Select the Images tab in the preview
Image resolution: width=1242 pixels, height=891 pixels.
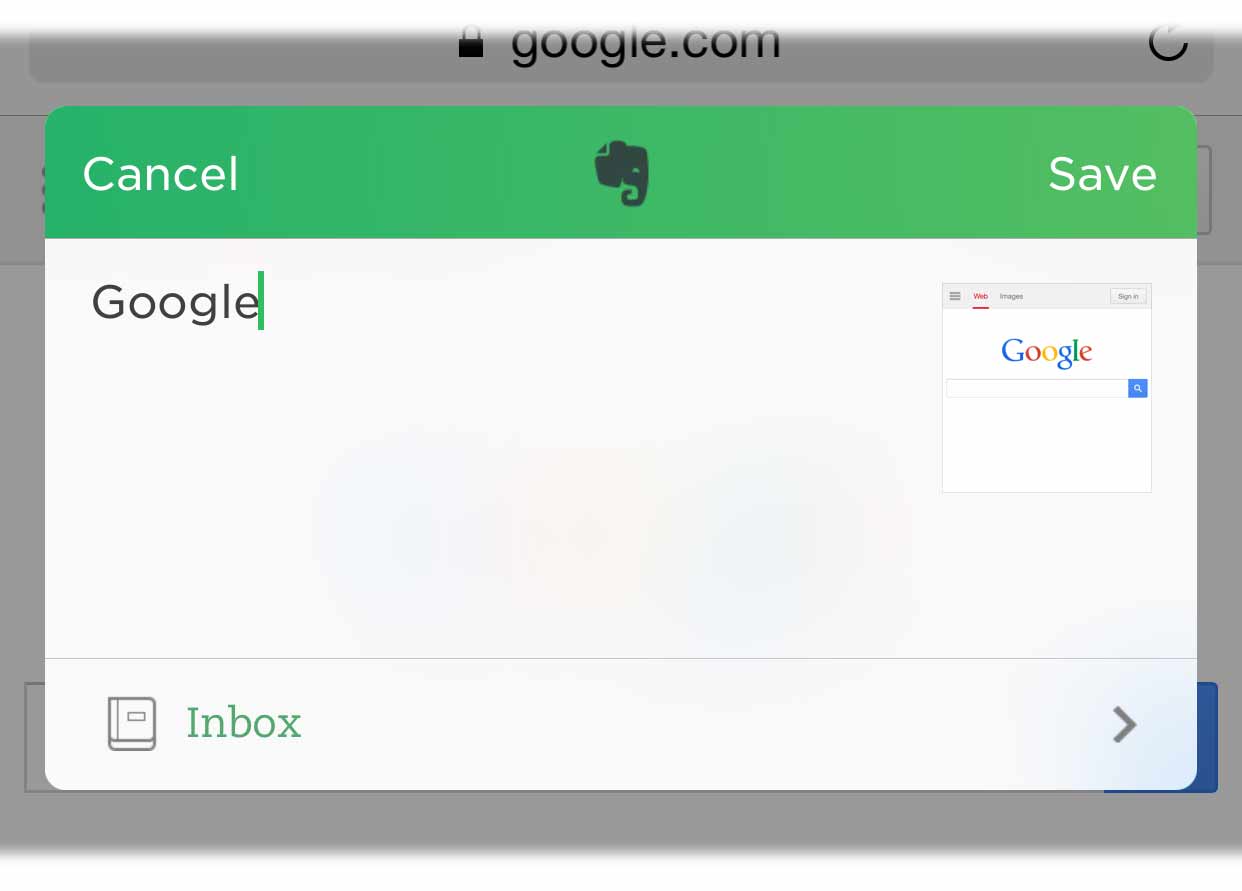(x=1011, y=297)
